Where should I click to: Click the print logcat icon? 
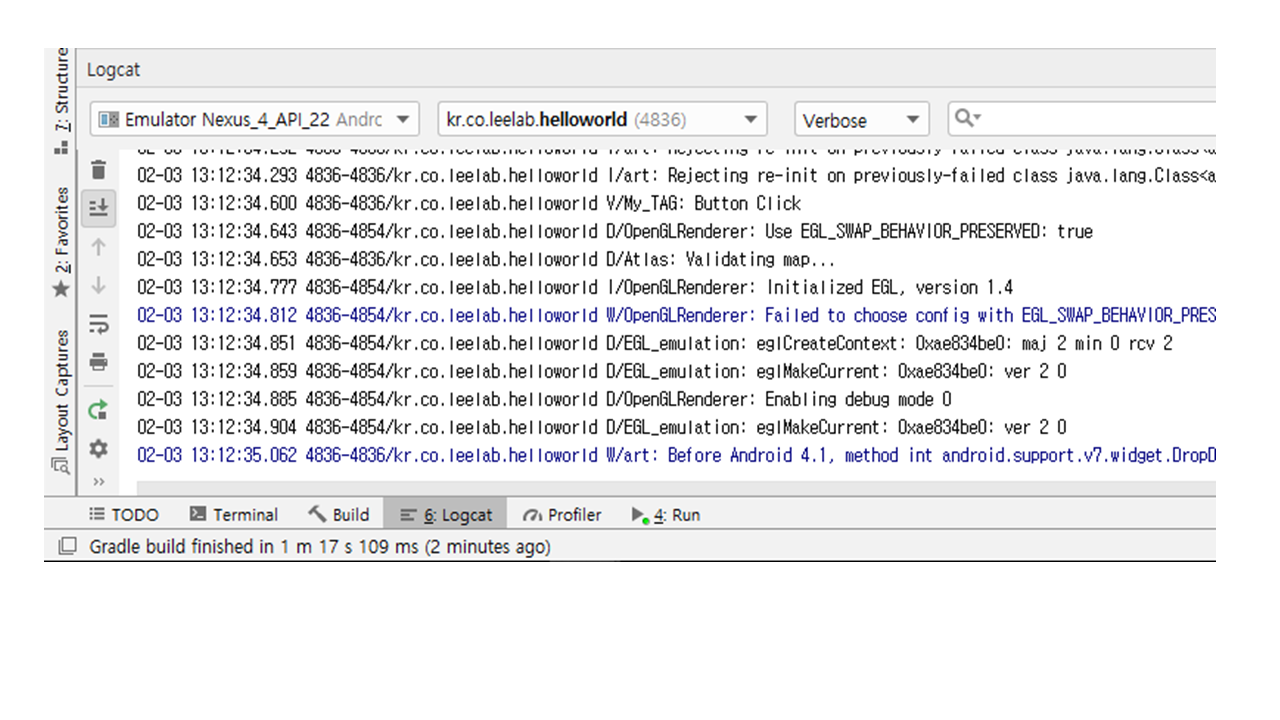[98, 362]
